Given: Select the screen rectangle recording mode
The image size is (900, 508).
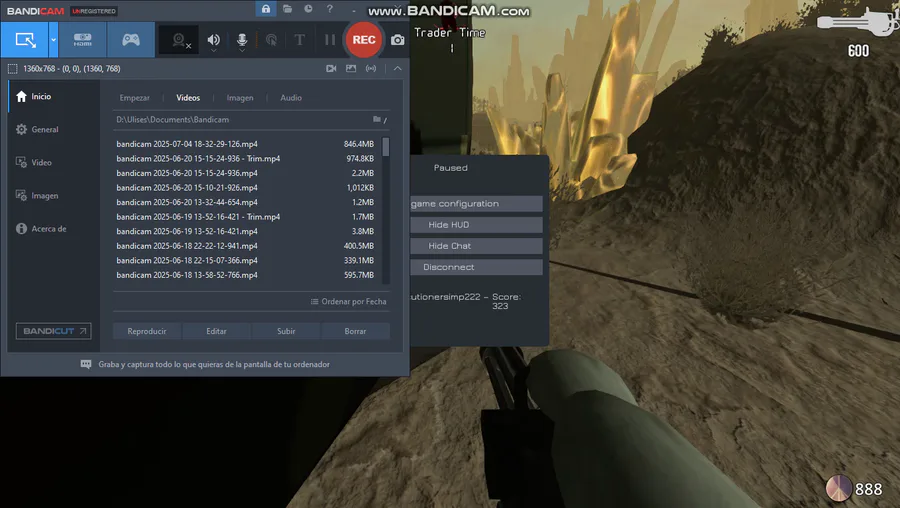Looking at the screenshot, I should pos(25,40).
